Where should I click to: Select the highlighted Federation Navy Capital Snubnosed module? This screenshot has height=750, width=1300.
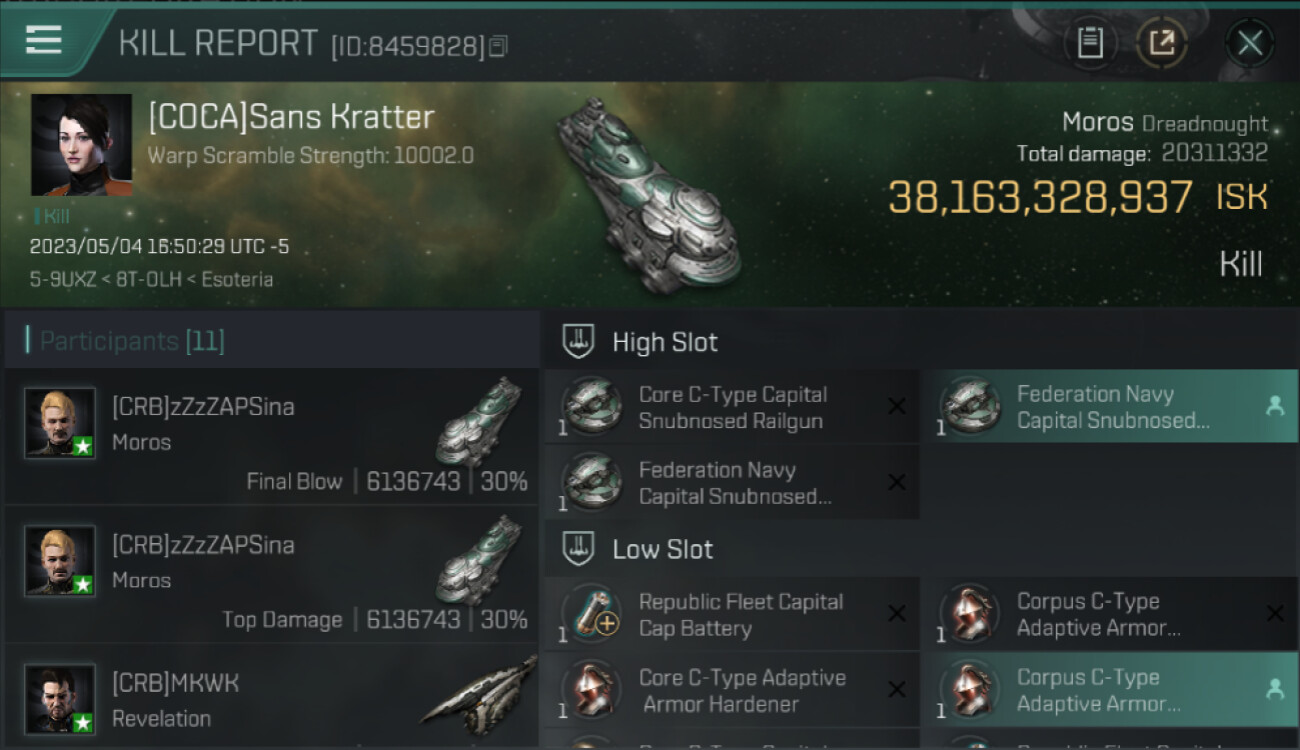(x=1108, y=407)
